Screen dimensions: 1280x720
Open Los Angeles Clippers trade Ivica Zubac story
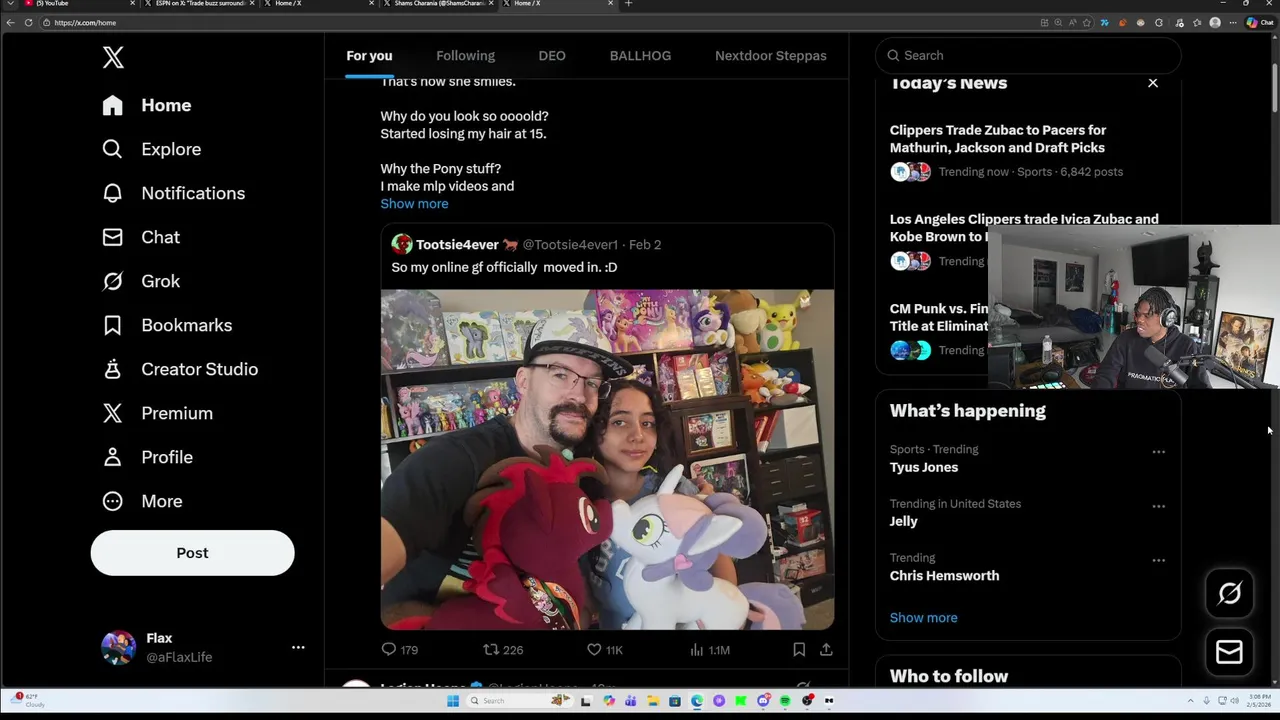1024,228
